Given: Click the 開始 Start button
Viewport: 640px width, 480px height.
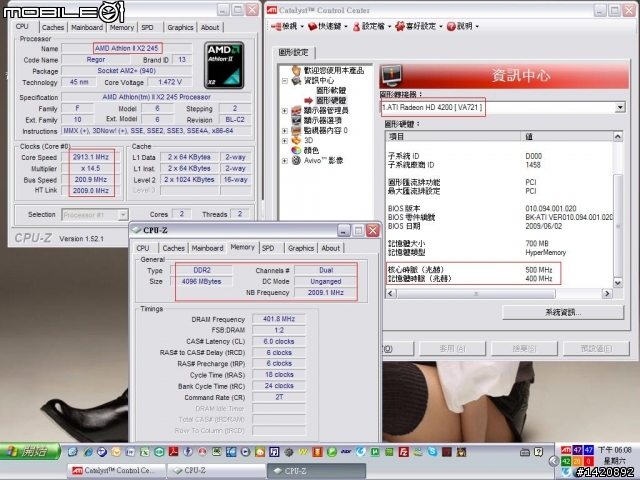Looking at the screenshot, I should (x=30, y=451).
